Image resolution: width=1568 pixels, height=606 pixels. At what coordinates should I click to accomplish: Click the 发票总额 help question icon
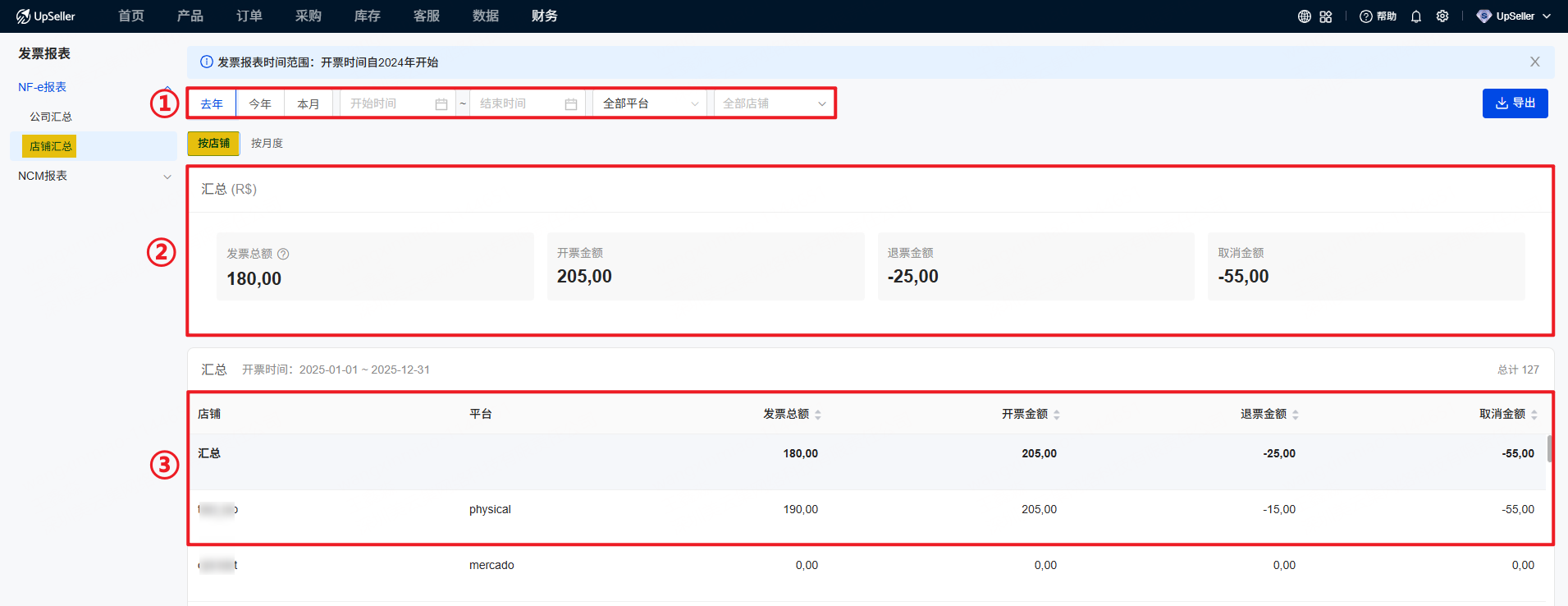pyautogui.click(x=283, y=255)
